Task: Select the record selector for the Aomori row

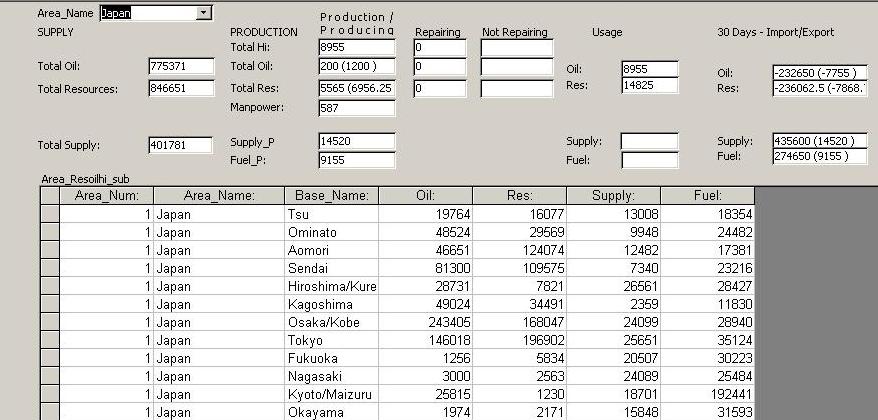Action: pyautogui.click(x=50, y=250)
